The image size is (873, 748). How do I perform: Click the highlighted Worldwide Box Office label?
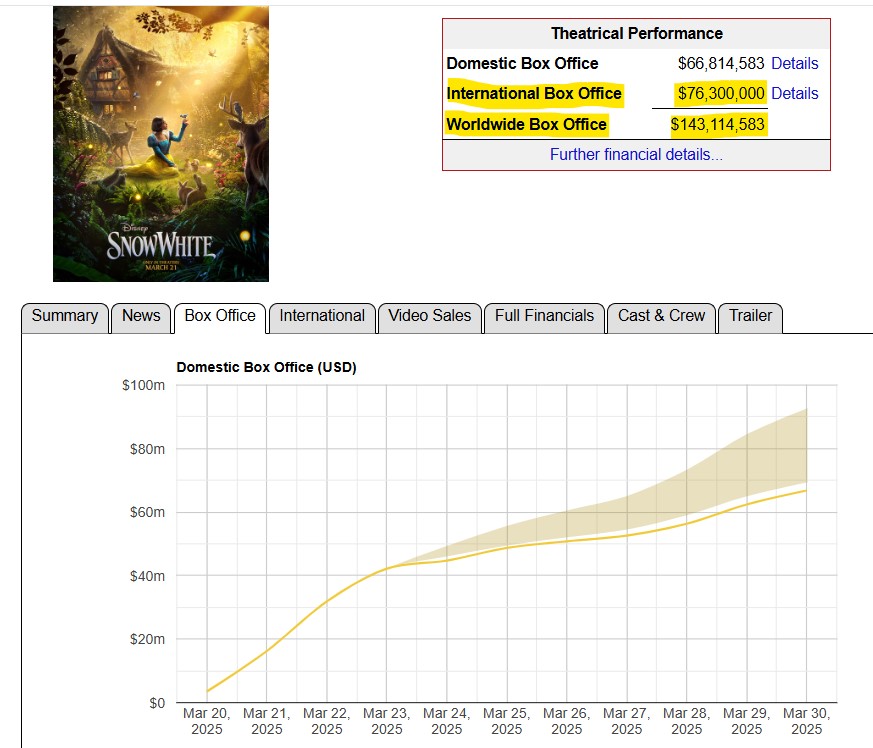526,124
